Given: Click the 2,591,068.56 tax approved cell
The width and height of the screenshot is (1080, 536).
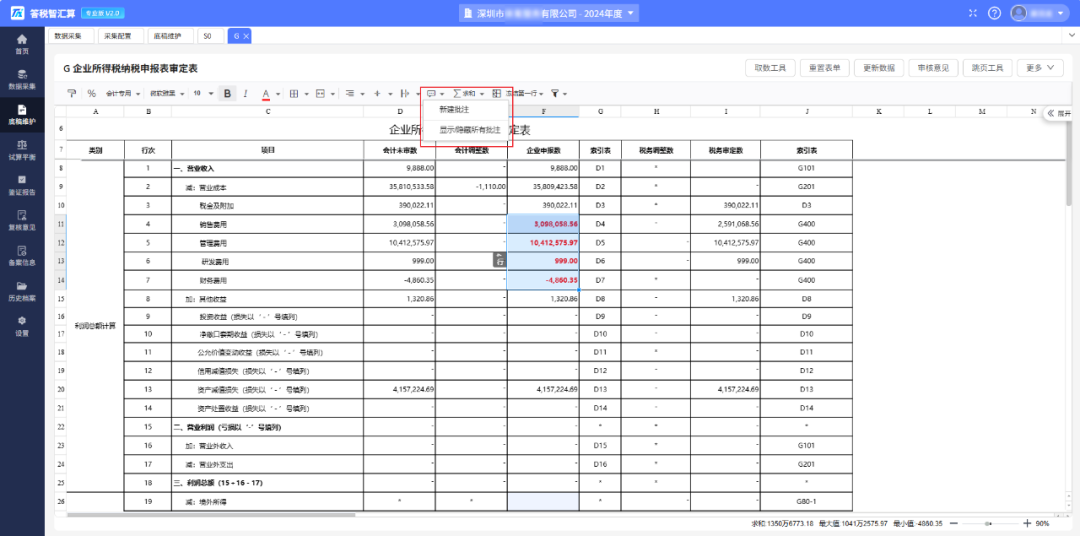Looking at the screenshot, I should coord(725,224).
